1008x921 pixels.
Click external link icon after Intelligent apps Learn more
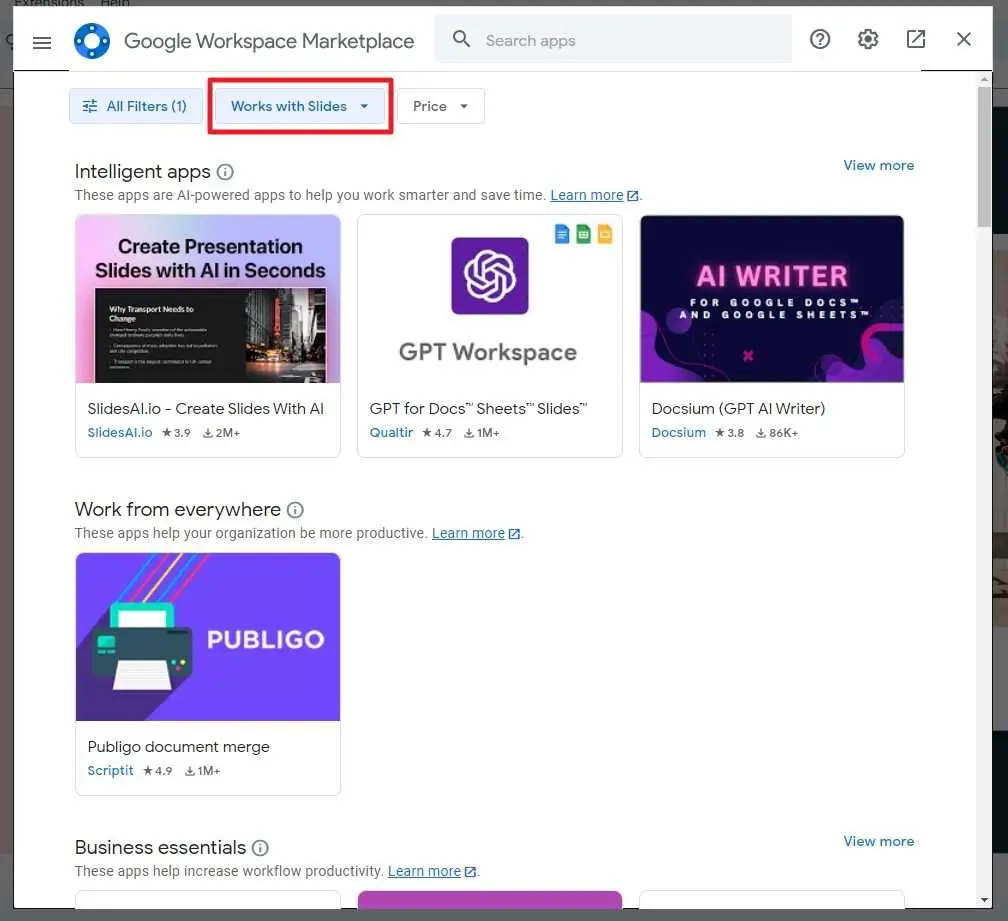pyautogui.click(x=633, y=195)
